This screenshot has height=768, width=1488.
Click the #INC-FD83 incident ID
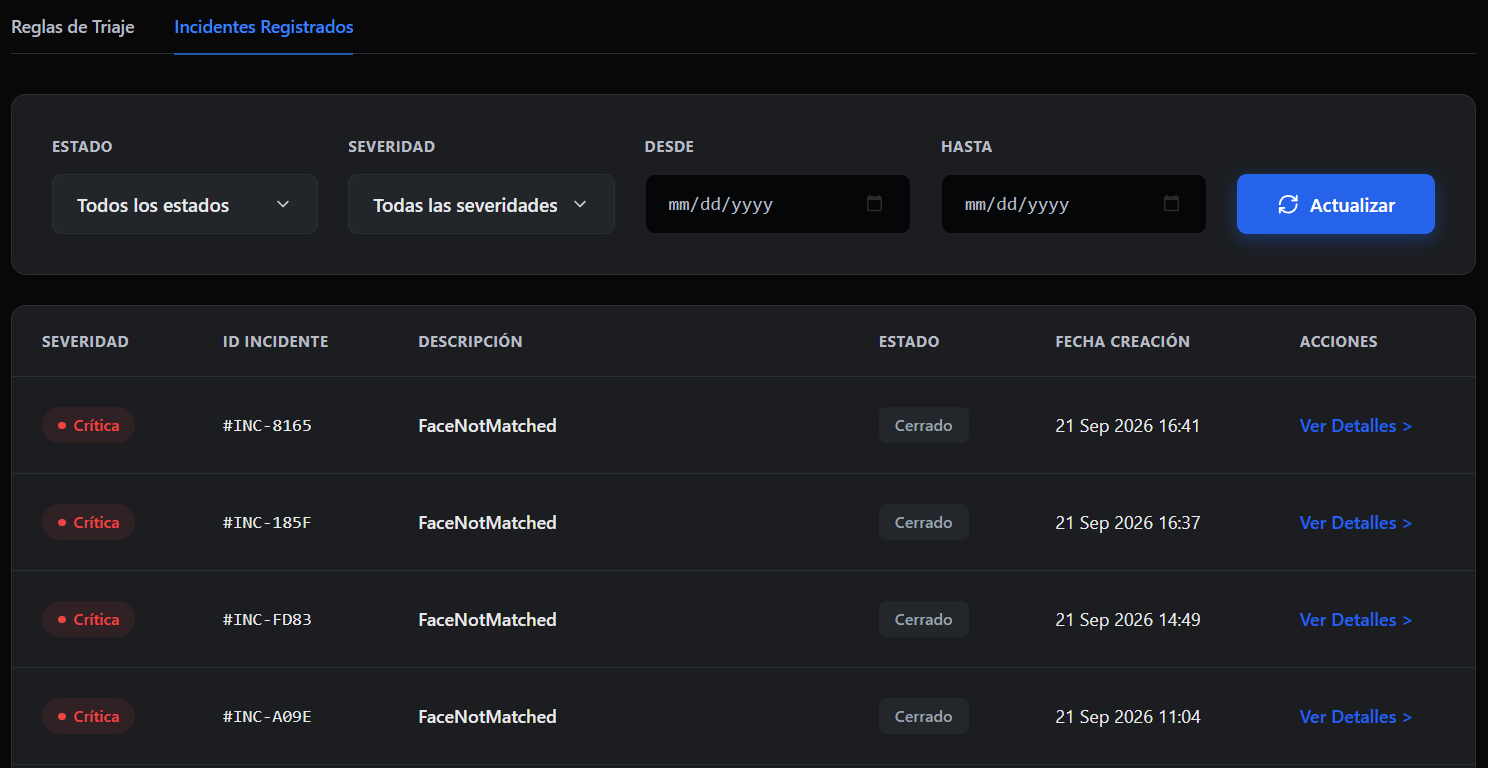click(x=267, y=620)
